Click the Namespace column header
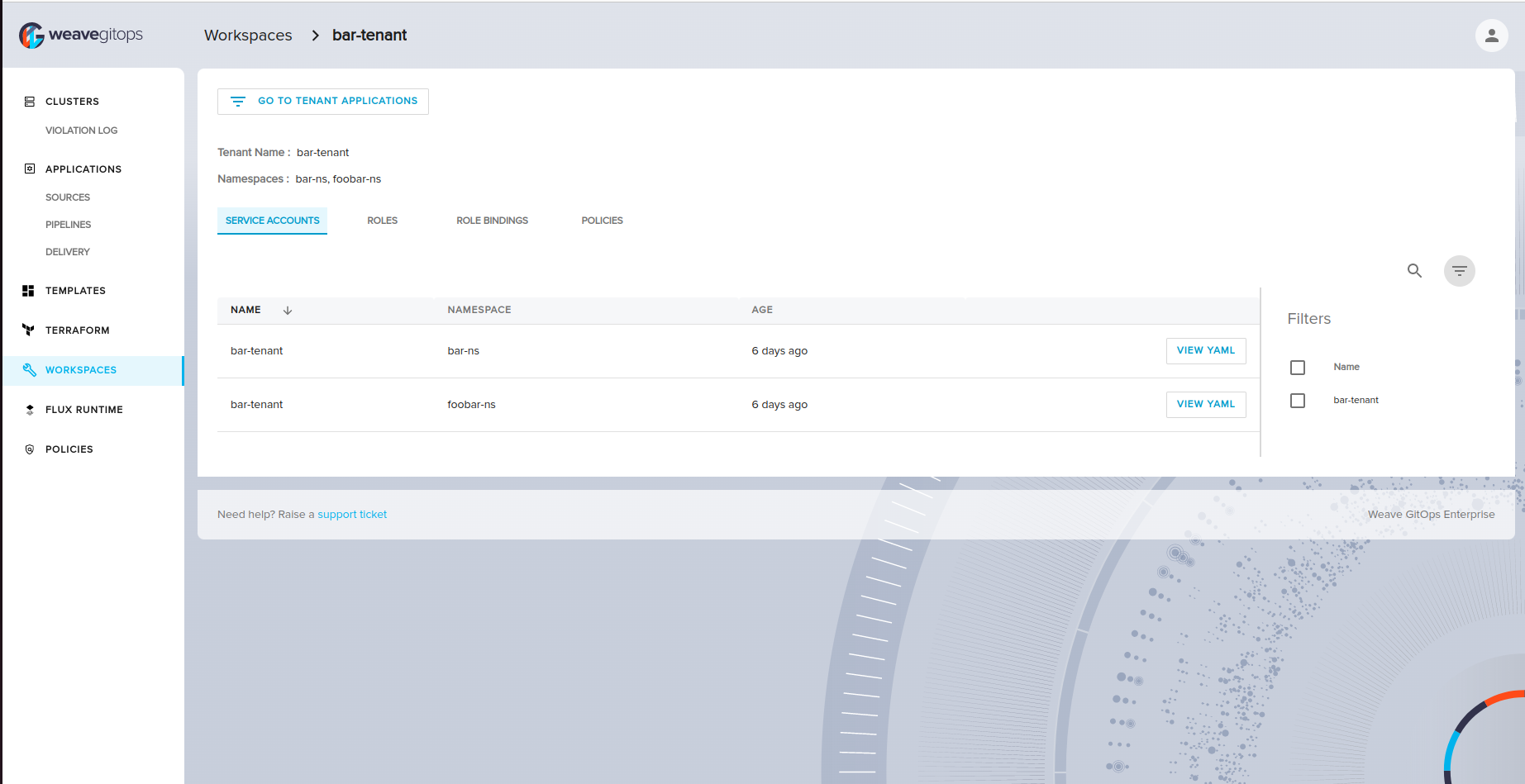The image size is (1525, 784). pos(479,311)
